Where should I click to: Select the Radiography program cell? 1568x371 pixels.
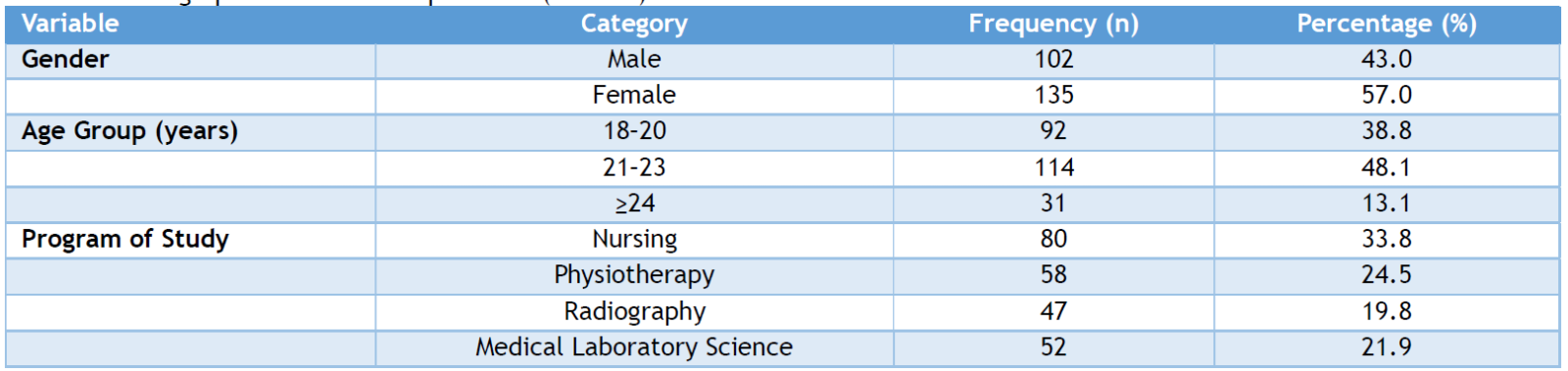pyautogui.click(x=634, y=312)
